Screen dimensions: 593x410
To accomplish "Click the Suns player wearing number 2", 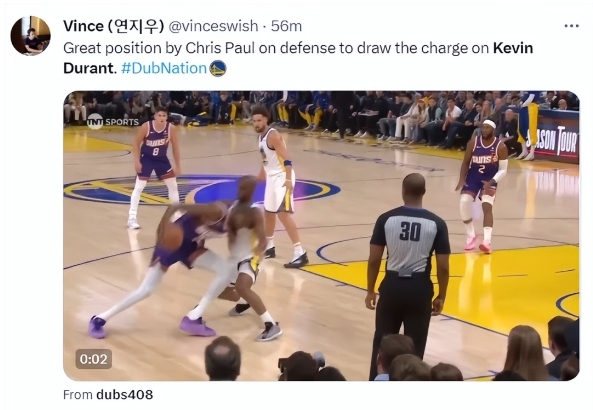I will (x=481, y=185).
